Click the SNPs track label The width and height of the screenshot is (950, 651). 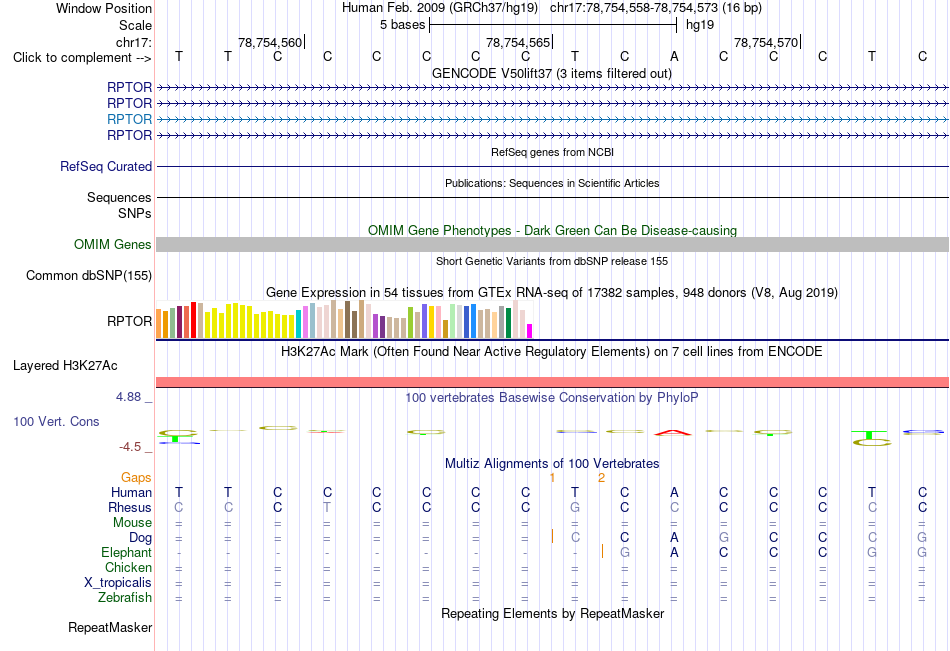135,213
